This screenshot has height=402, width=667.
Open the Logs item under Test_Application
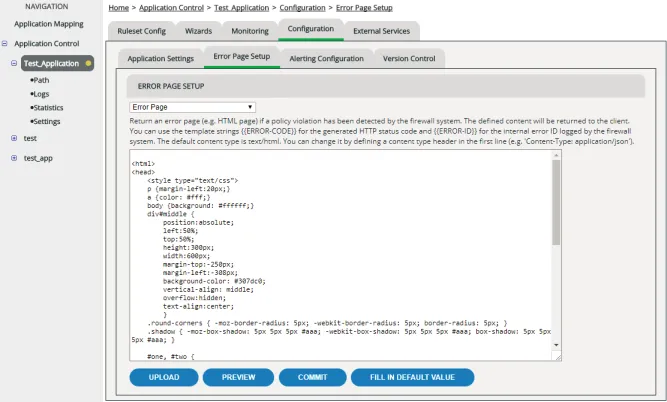(x=40, y=94)
